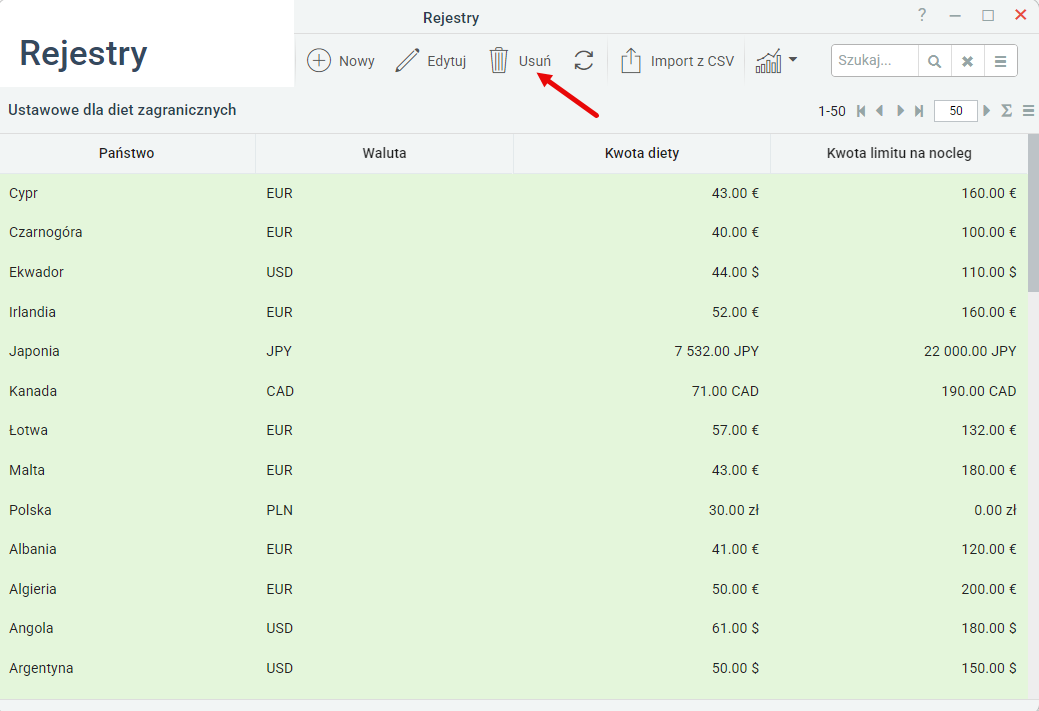
Task: Click the 1-50 record range label
Action: point(832,111)
